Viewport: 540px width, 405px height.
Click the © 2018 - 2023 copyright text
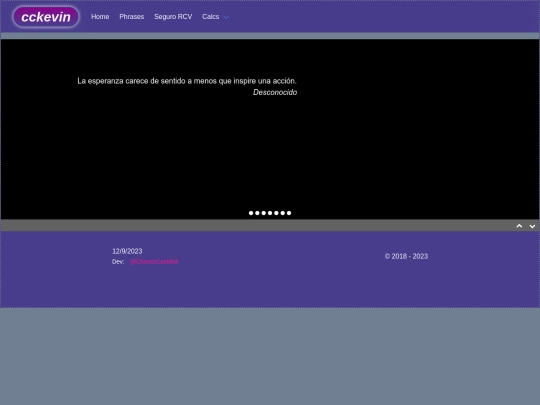[406, 256]
